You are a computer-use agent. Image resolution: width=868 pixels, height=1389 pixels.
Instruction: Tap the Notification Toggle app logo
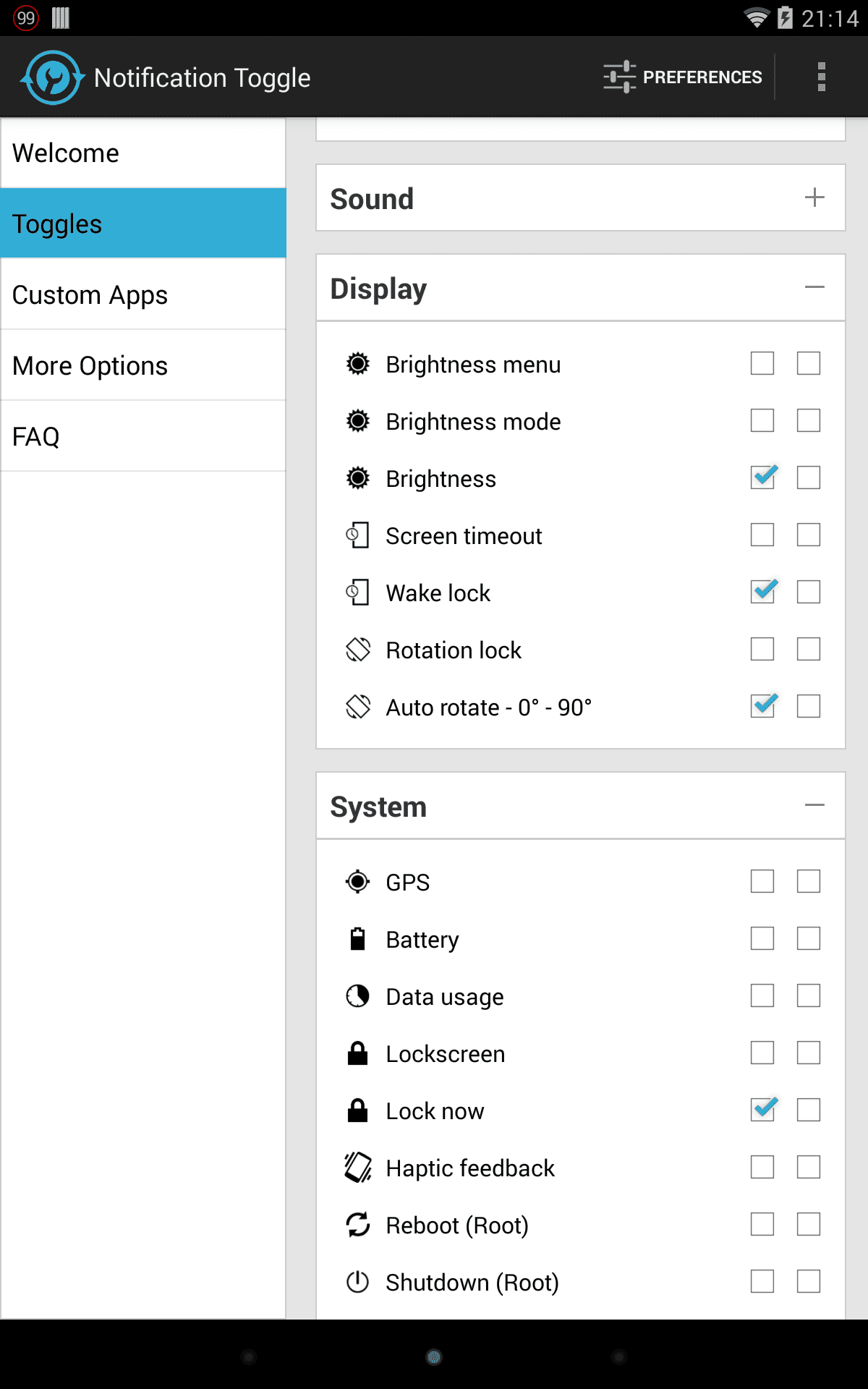pyautogui.click(x=51, y=77)
